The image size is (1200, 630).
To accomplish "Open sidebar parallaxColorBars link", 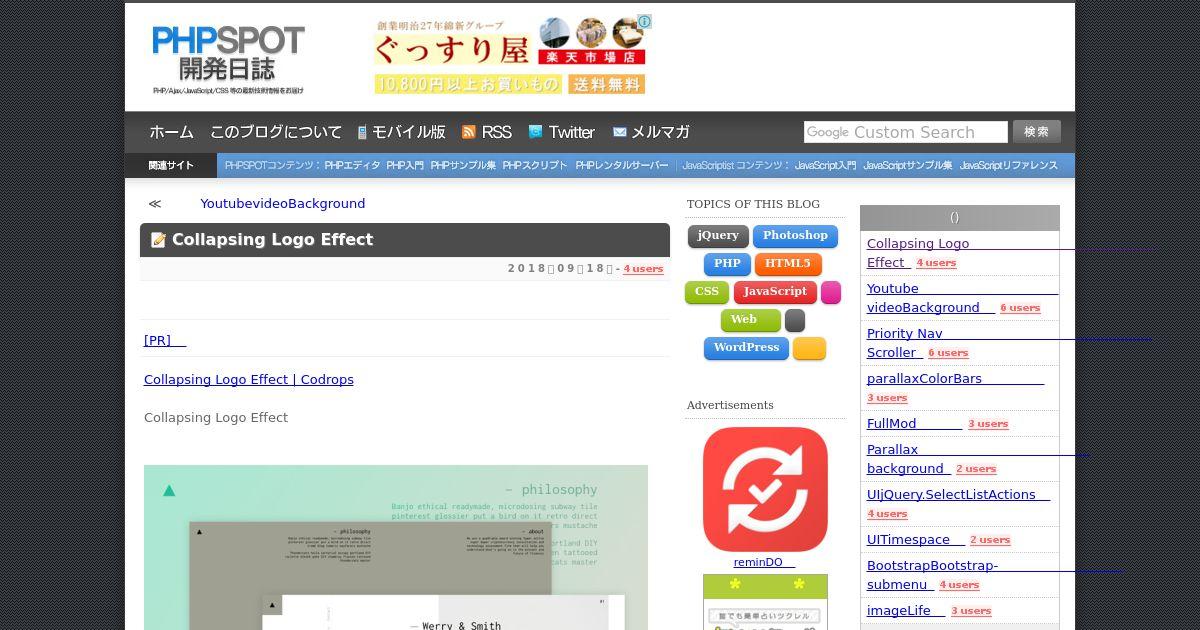I will 924,379.
